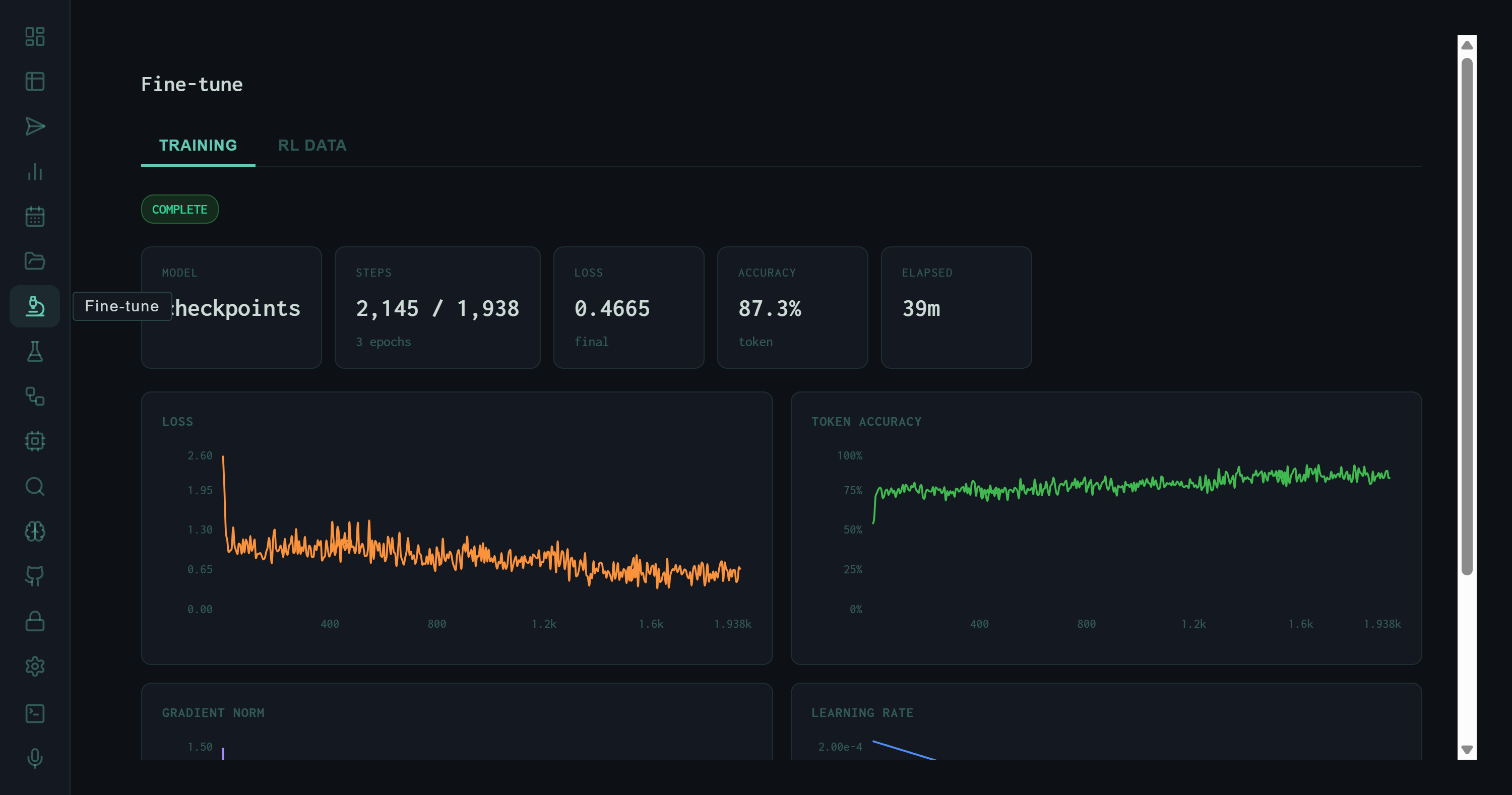The height and width of the screenshot is (795, 1512).
Task: Open the bar chart analytics icon
Action: pos(35,171)
